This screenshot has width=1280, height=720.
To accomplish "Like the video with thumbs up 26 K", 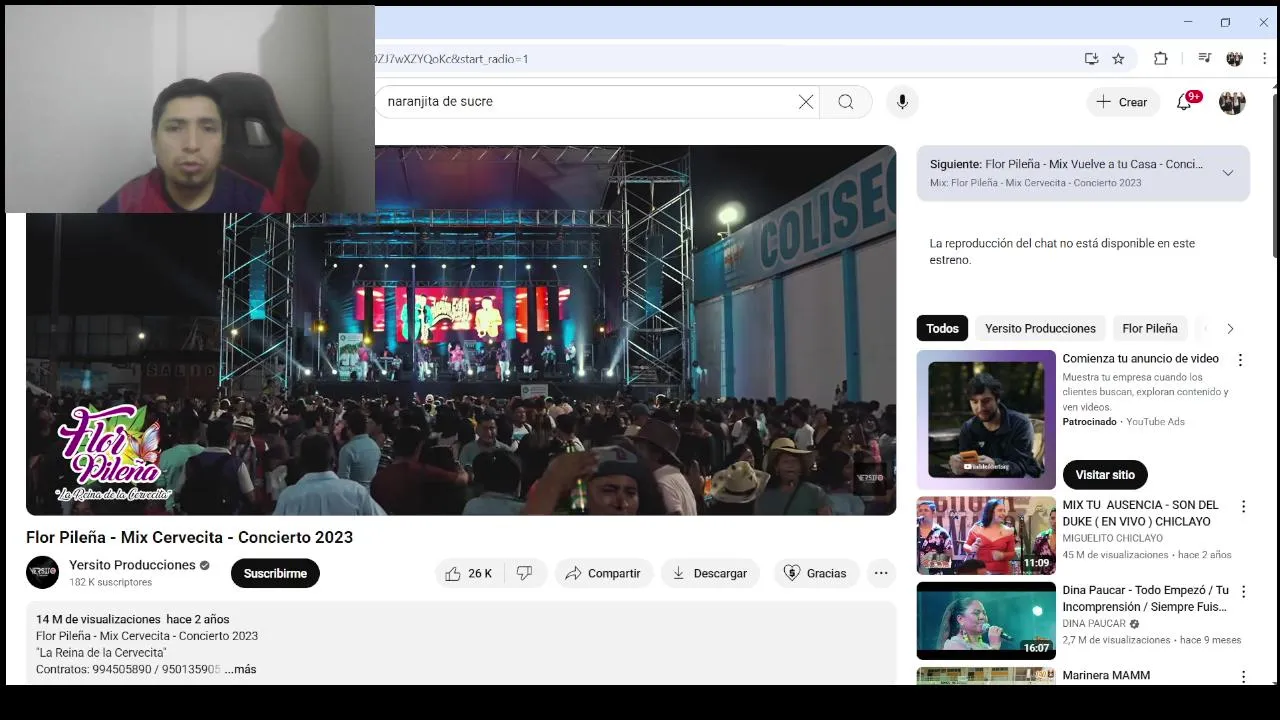I will (x=469, y=573).
